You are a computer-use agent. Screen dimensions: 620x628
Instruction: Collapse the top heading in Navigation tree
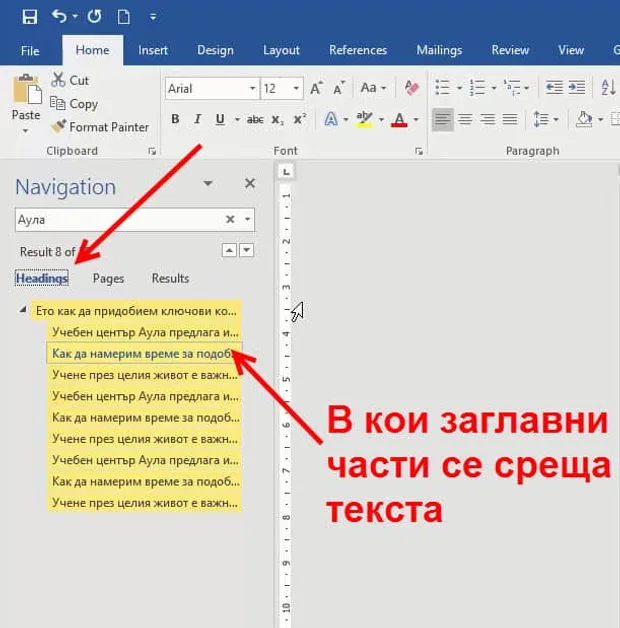[x=23, y=310]
